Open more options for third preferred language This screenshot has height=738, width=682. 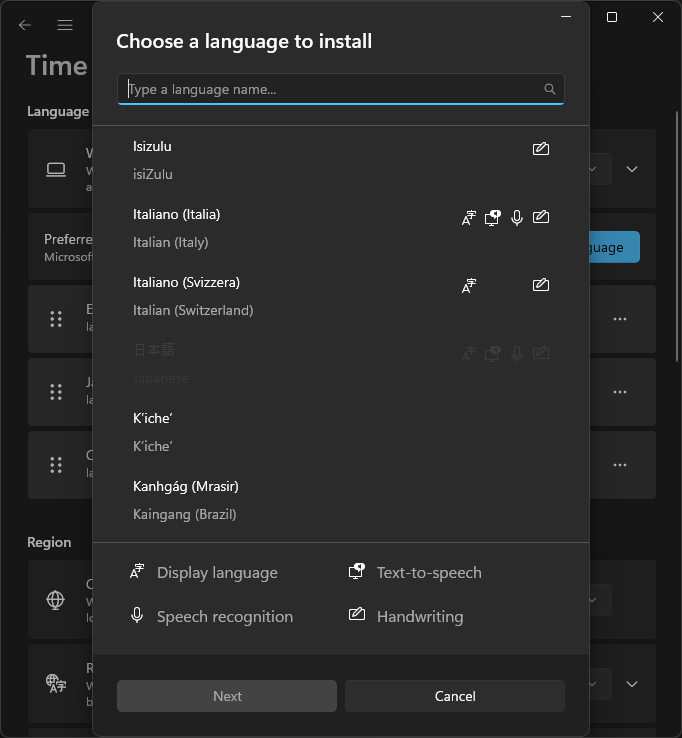click(620, 465)
